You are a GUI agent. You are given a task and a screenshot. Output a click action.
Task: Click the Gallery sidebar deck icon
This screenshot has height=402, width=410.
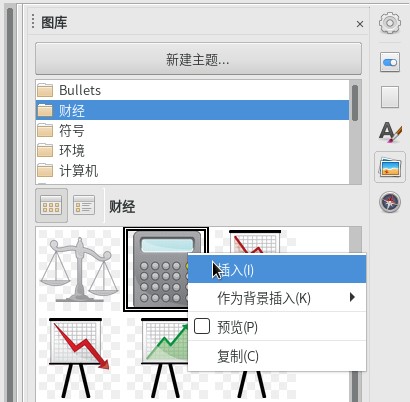[x=390, y=168]
